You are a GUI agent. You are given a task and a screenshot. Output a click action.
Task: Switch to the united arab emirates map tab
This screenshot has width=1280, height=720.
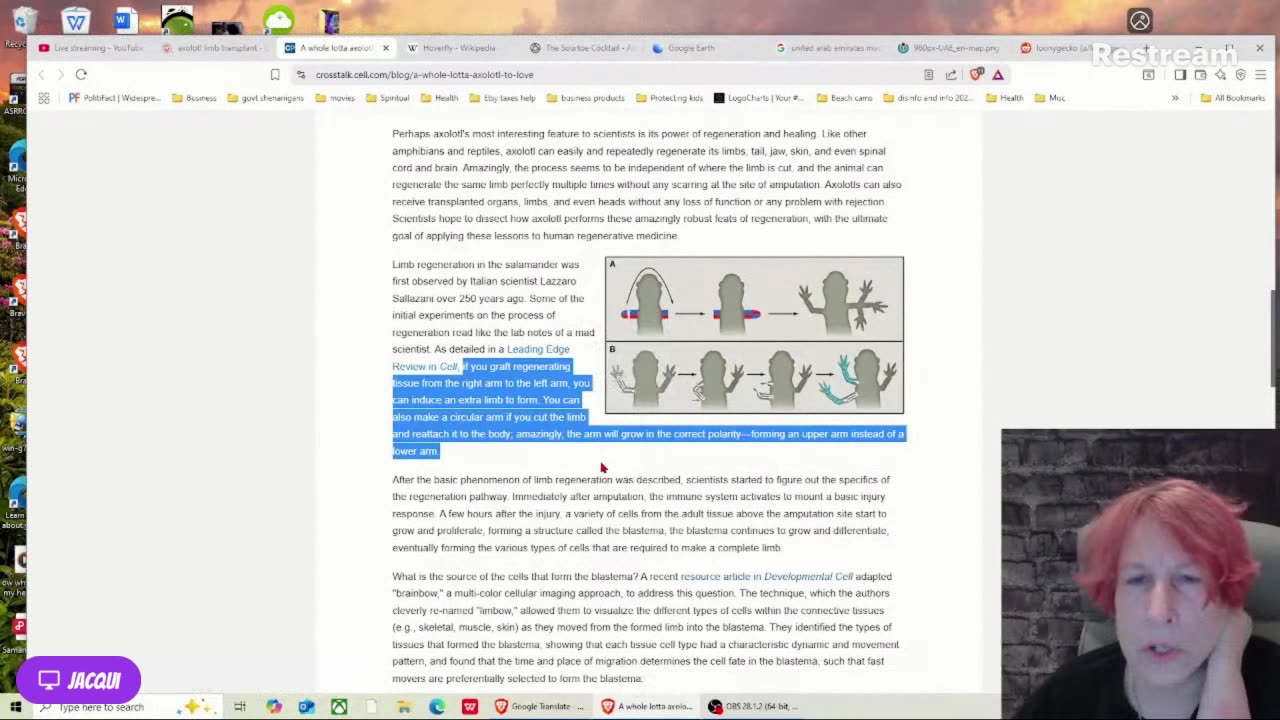[x=828, y=48]
